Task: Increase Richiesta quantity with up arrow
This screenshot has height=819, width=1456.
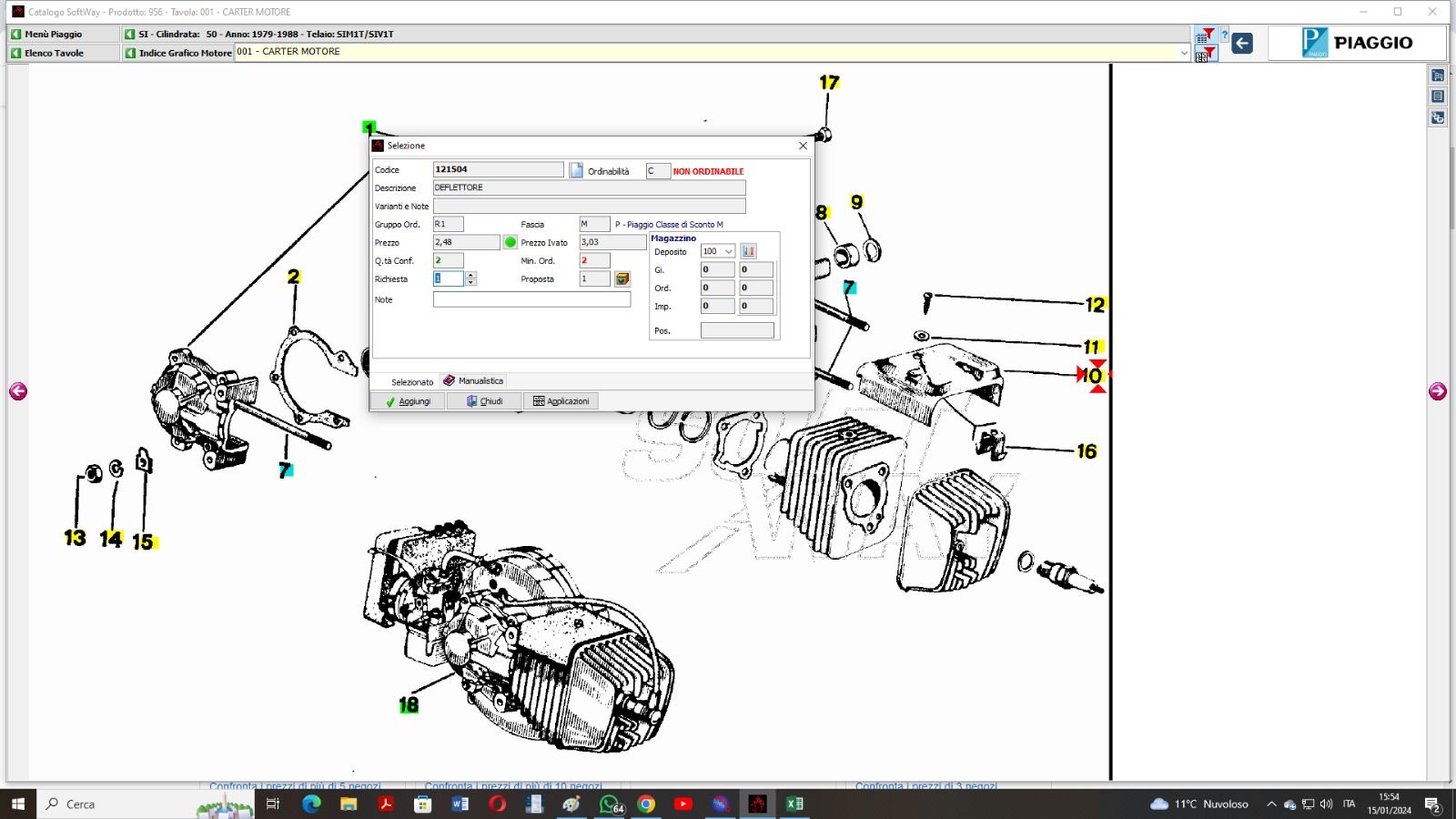Action: click(470, 275)
